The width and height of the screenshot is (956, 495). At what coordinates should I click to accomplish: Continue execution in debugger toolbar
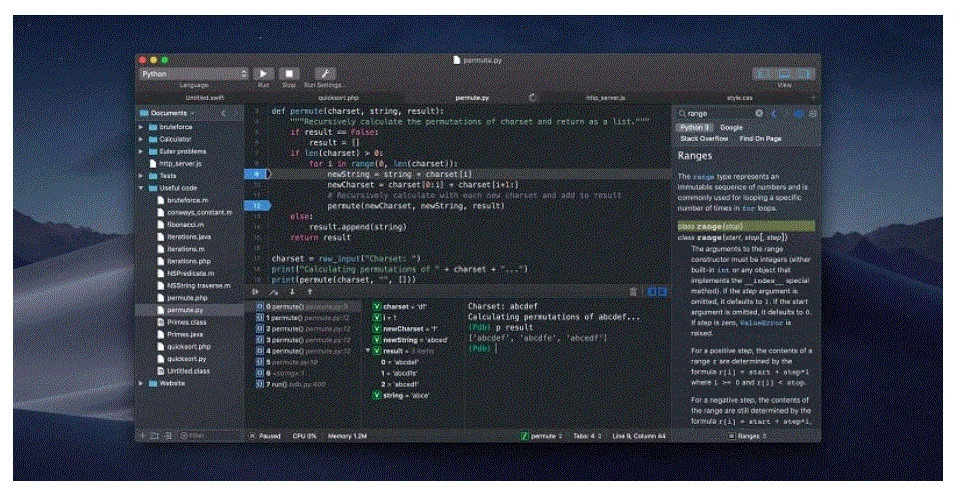[255, 292]
